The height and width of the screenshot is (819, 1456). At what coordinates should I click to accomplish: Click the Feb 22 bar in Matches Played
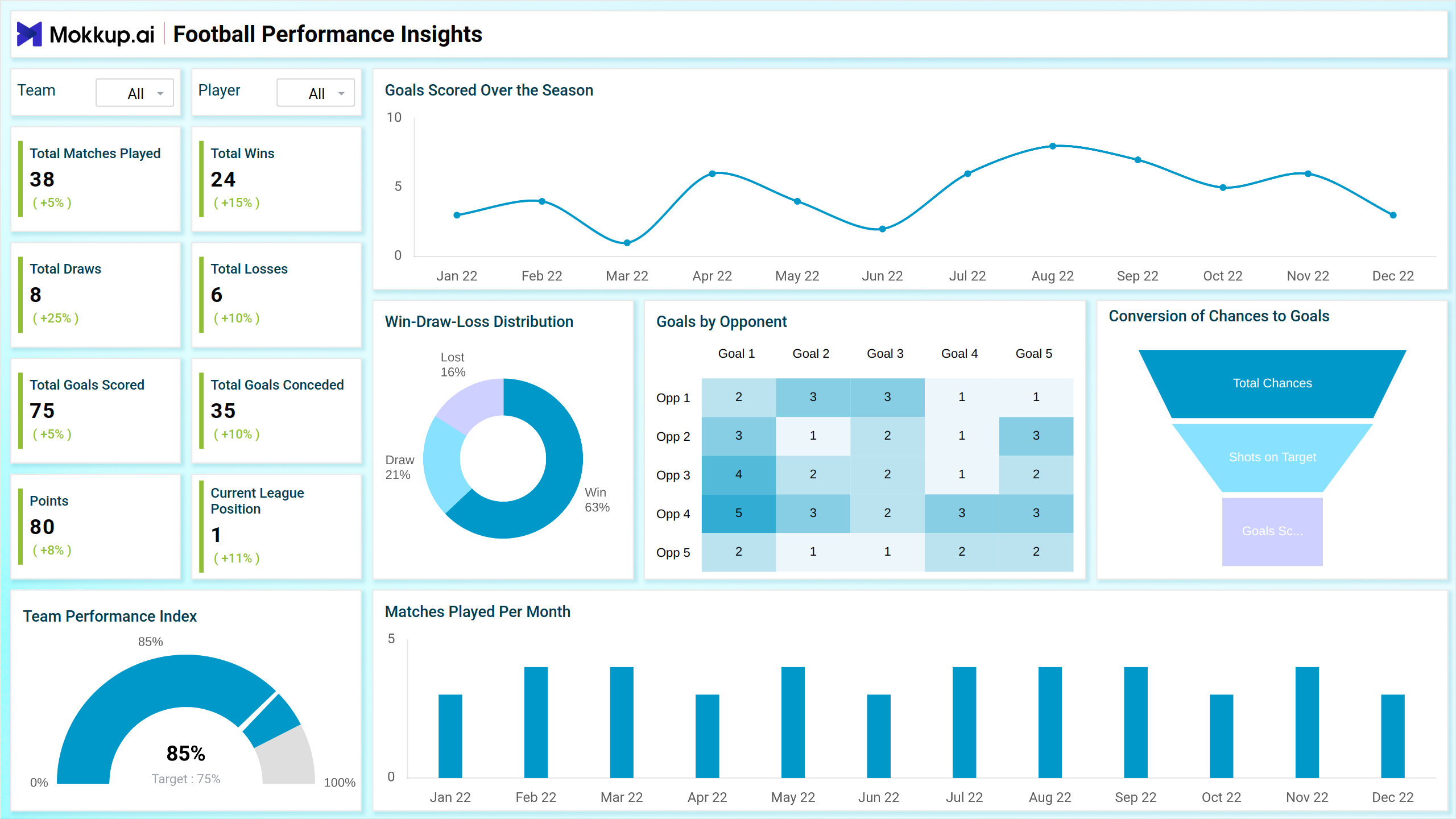[x=536, y=722]
